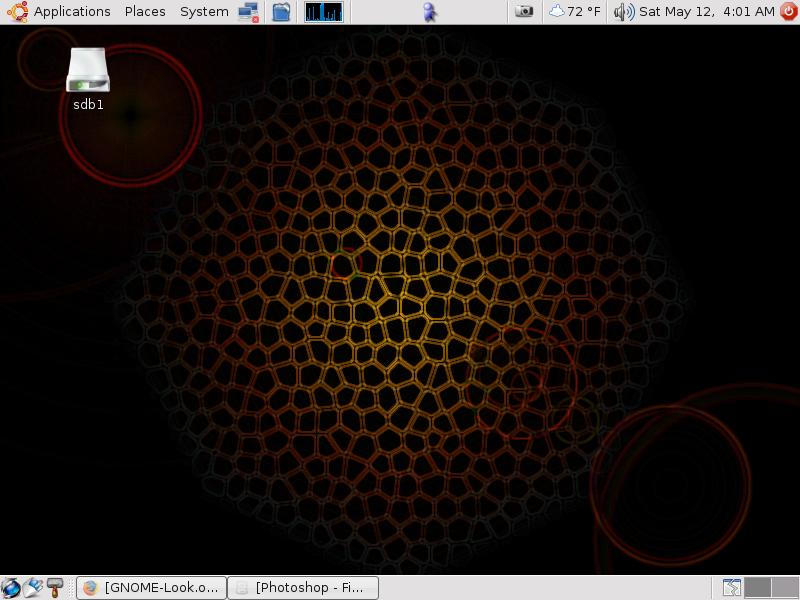The height and width of the screenshot is (600, 800).
Task: Open the Places menu
Action: (145, 11)
